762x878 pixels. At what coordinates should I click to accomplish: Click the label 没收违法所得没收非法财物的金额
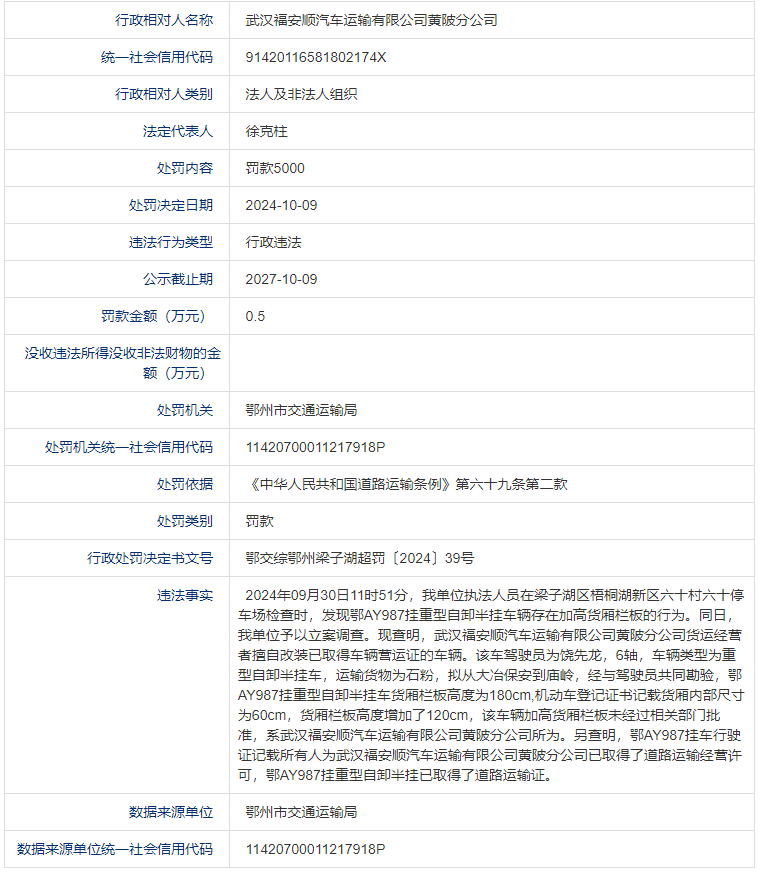pos(123,363)
